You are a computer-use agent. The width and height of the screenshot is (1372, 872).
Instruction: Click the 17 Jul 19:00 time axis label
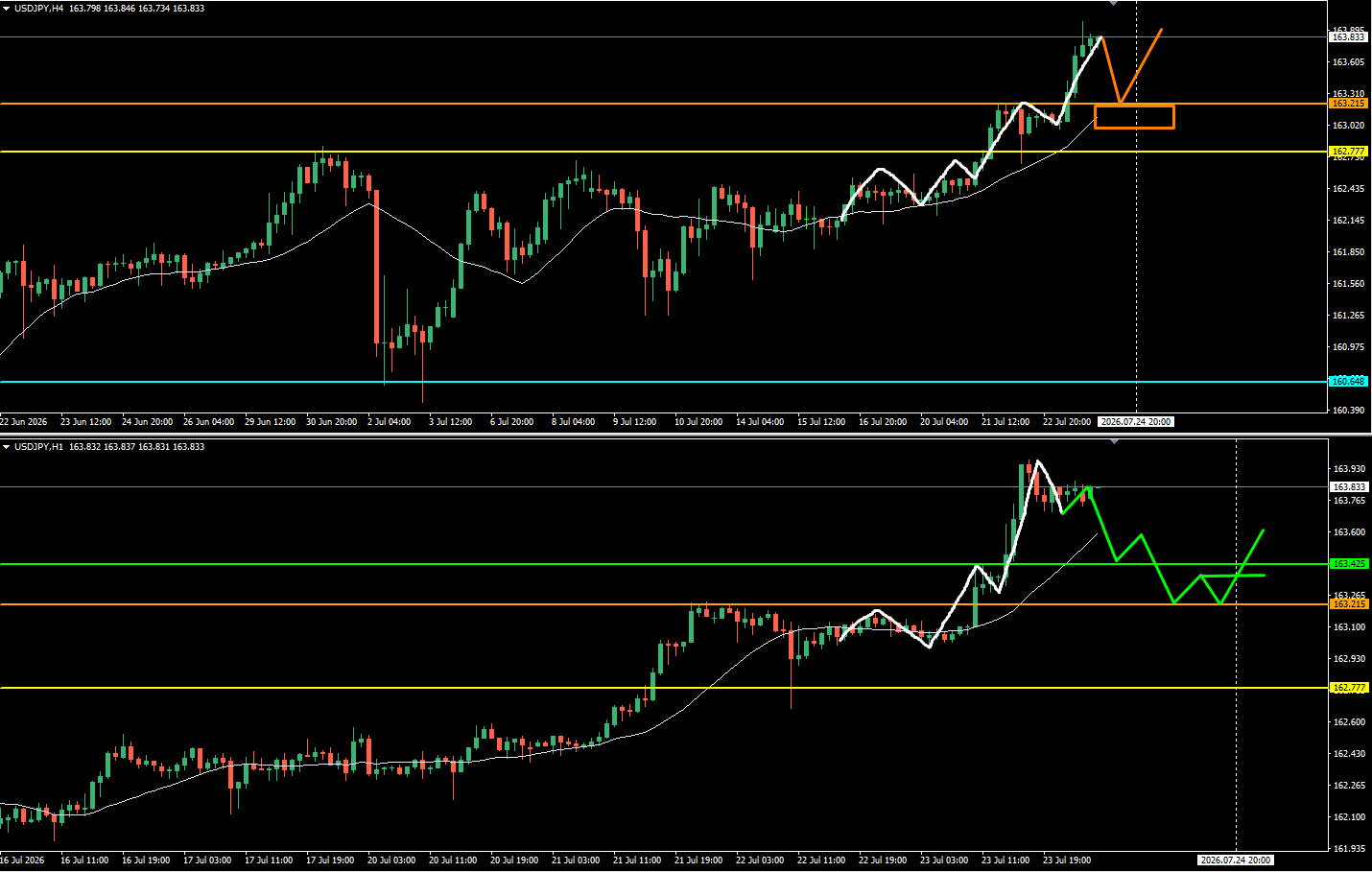point(330,860)
